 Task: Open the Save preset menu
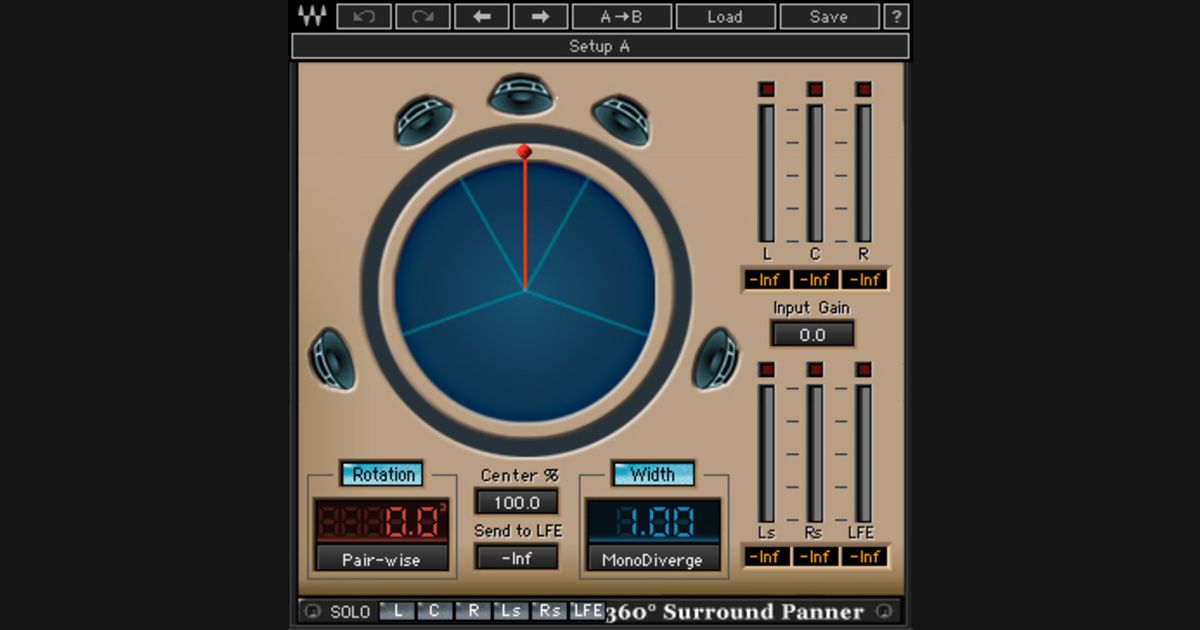(x=829, y=16)
